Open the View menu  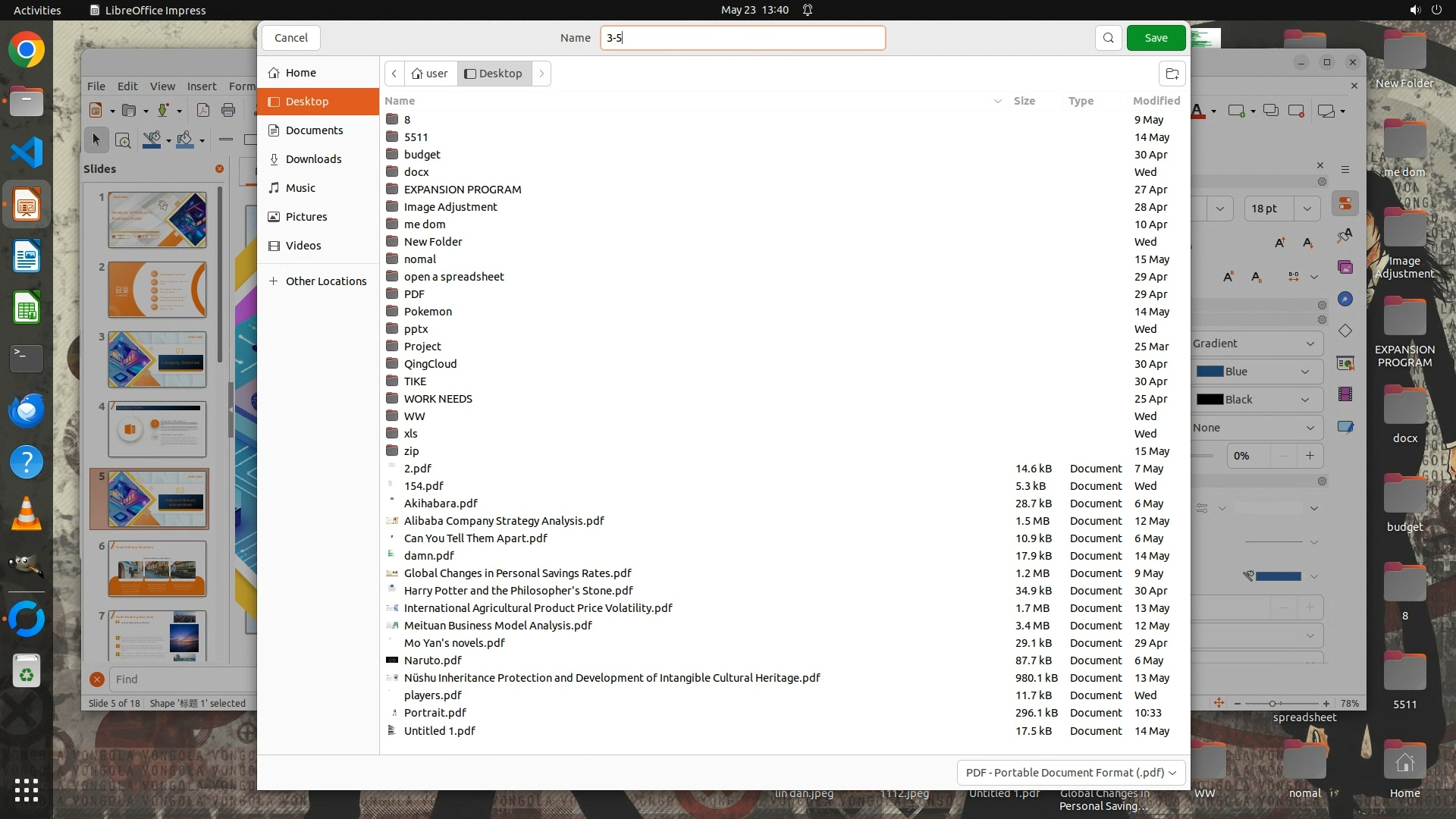point(162,86)
